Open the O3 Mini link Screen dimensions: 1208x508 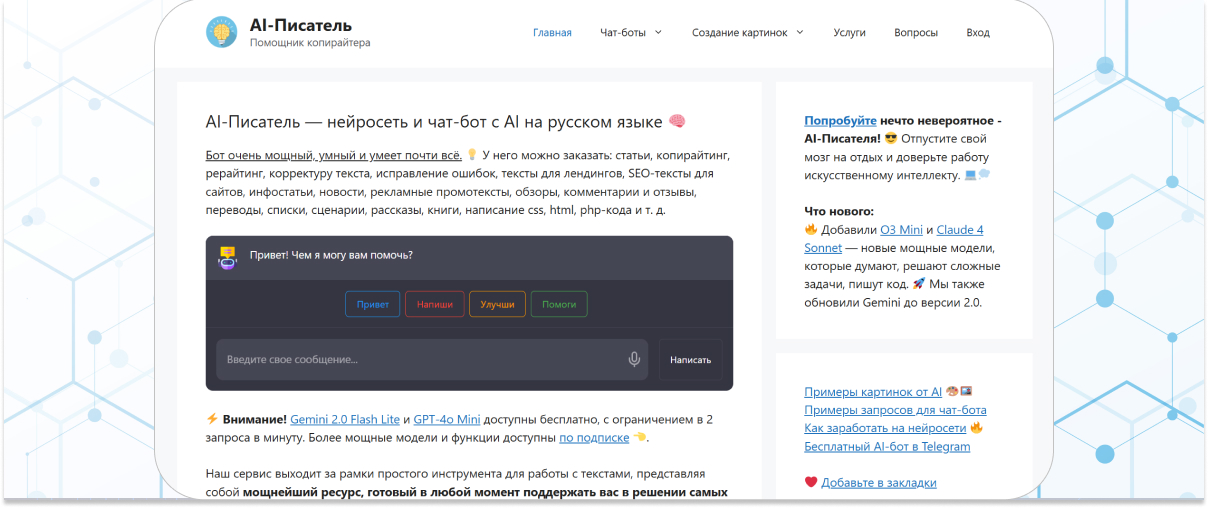pyautogui.click(x=901, y=230)
